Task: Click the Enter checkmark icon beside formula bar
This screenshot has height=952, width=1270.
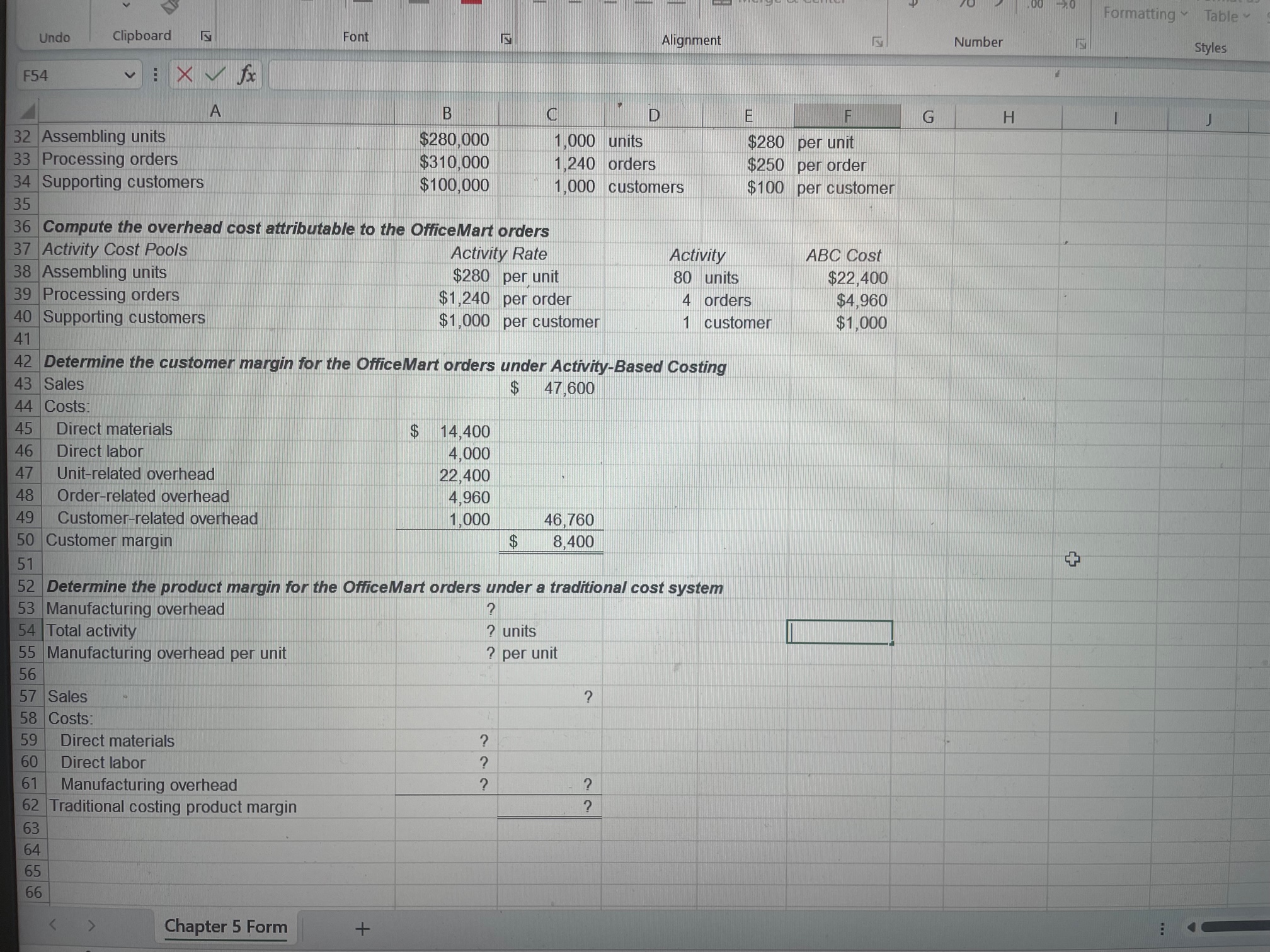Action: pyautogui.click(x=214, y=75)
